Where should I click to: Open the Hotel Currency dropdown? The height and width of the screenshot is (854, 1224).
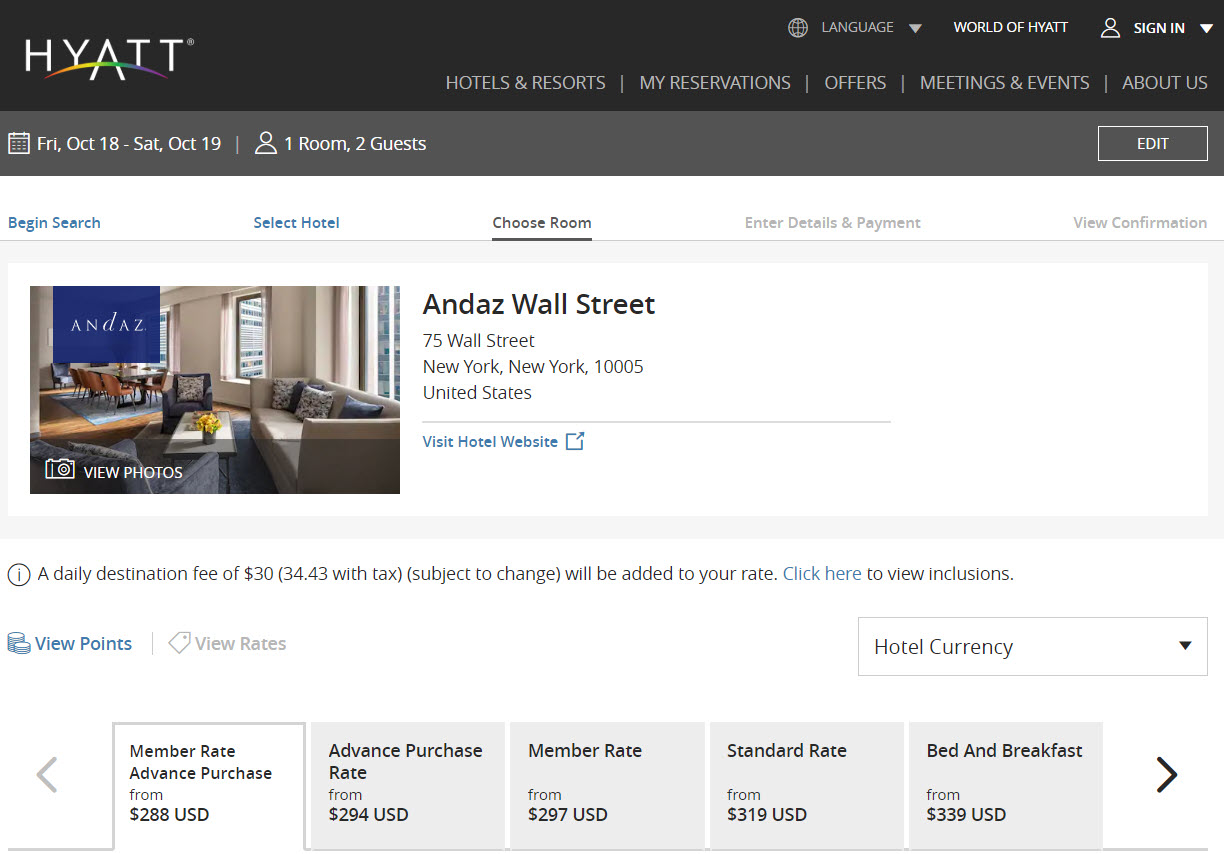click(x=1032, y=646)
